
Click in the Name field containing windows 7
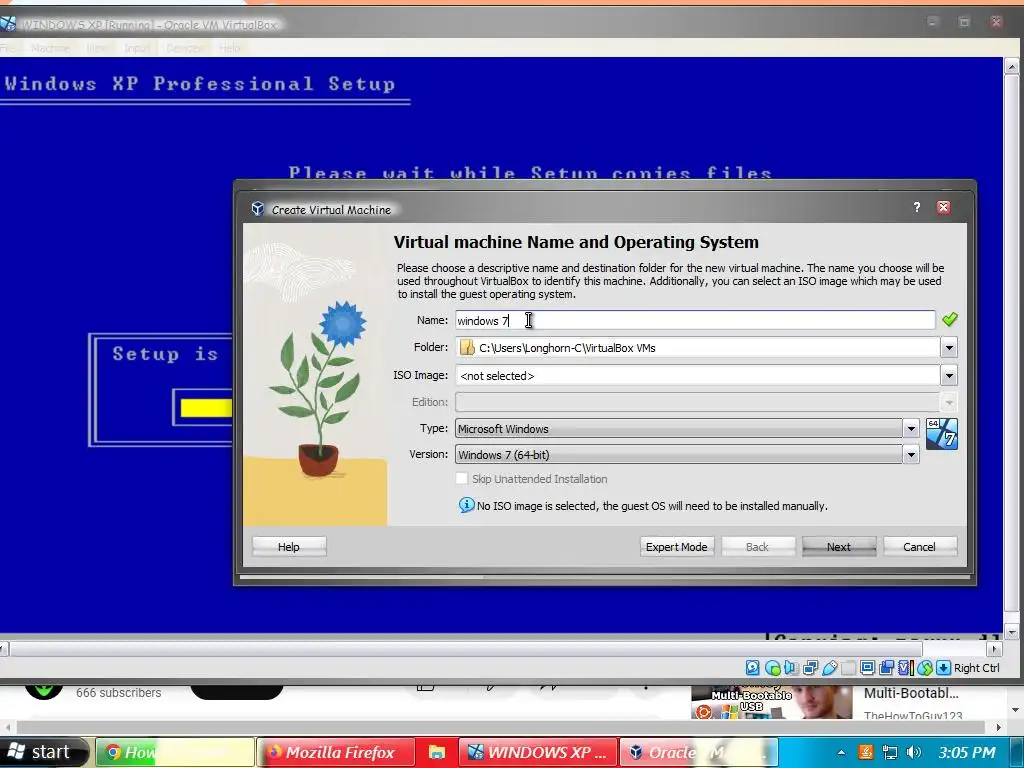click(695, 320)
